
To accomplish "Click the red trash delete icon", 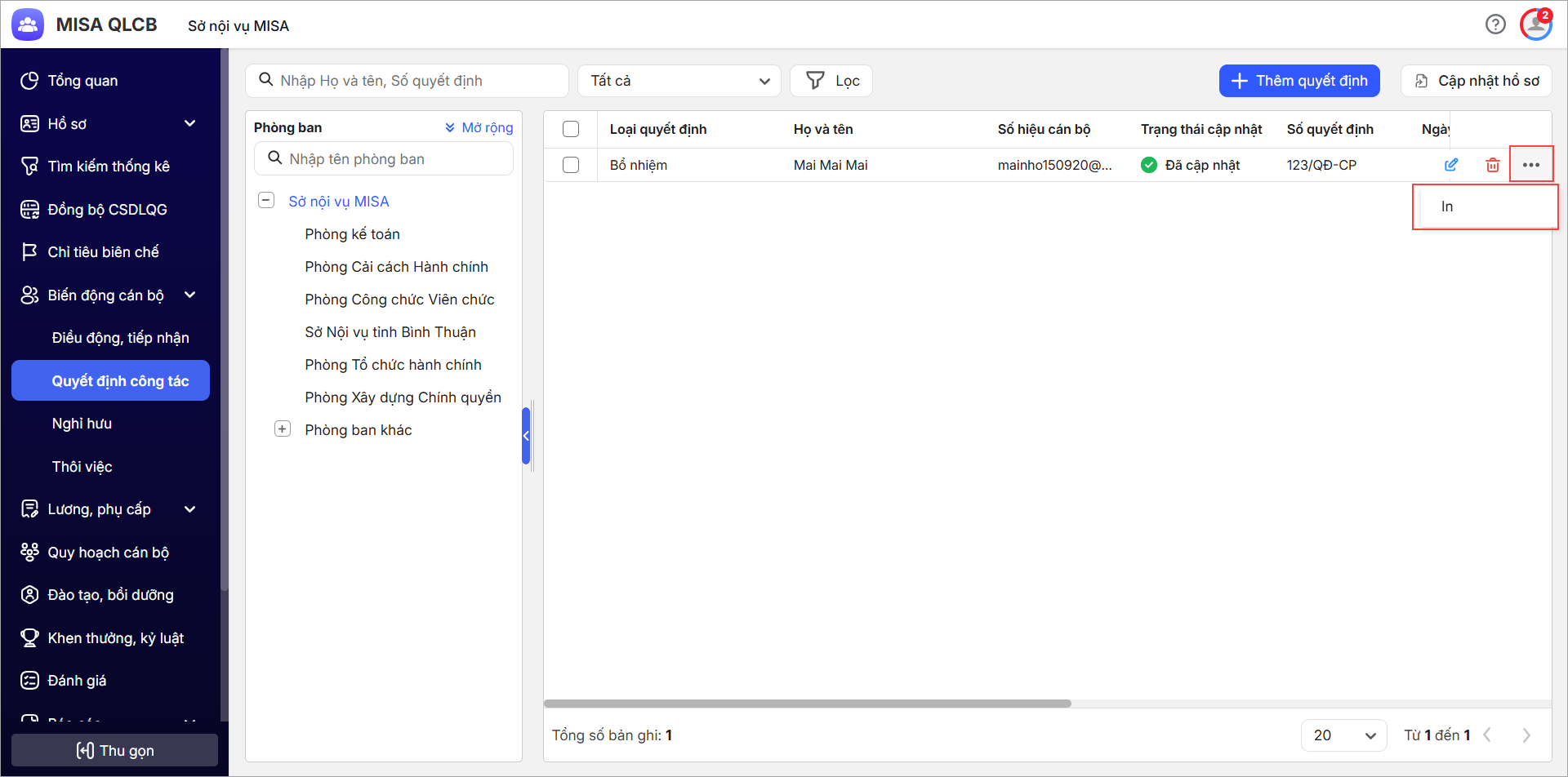I will (1492, 165).
